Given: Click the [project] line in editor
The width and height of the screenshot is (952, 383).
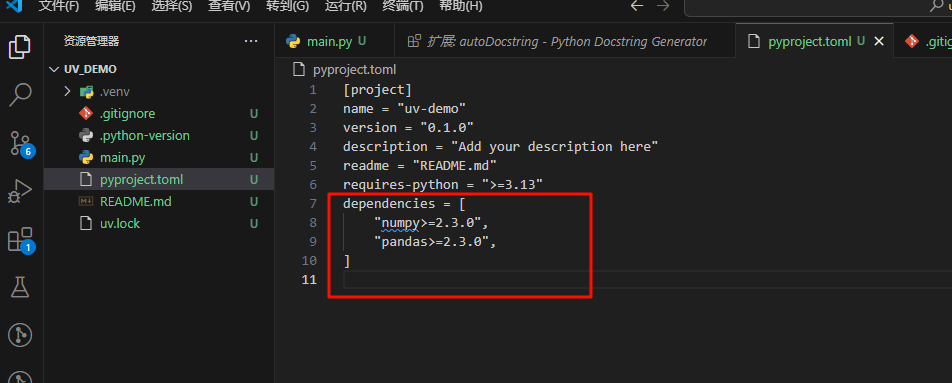Looking at the screenshot, I should point(378,90).
